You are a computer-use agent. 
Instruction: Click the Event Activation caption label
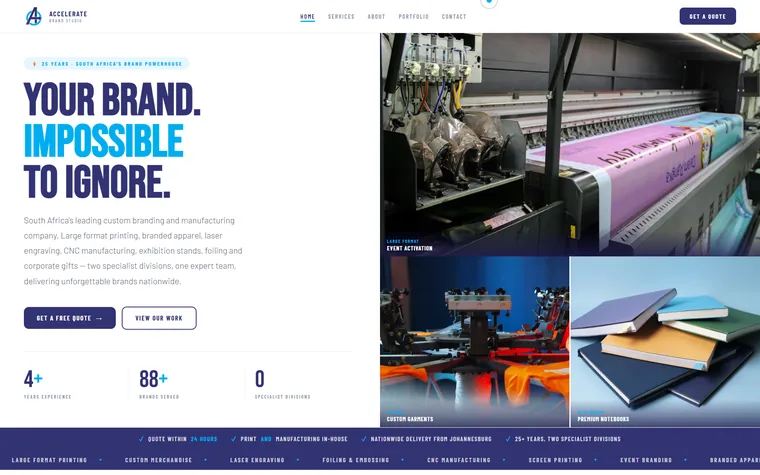pos(410,248)
